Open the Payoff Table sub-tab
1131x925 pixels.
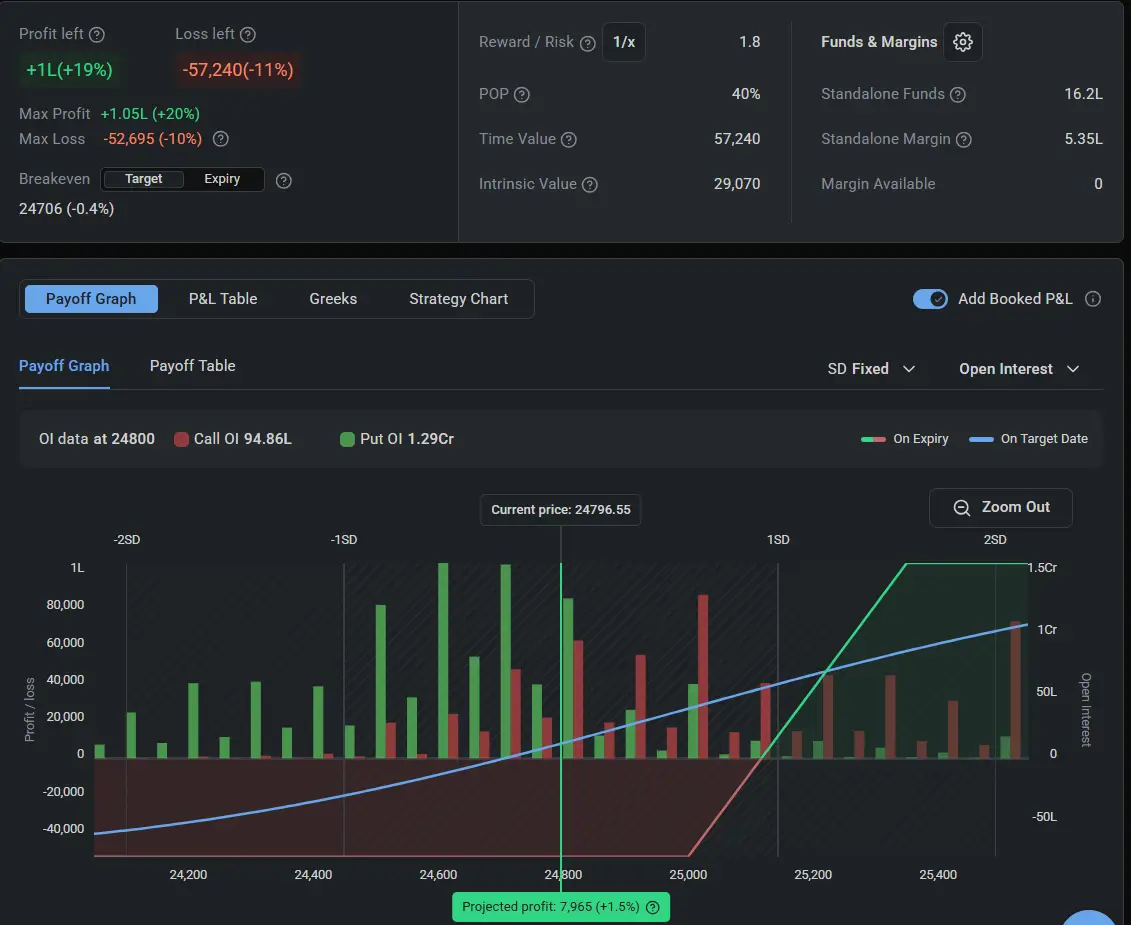tap(193, 366)
